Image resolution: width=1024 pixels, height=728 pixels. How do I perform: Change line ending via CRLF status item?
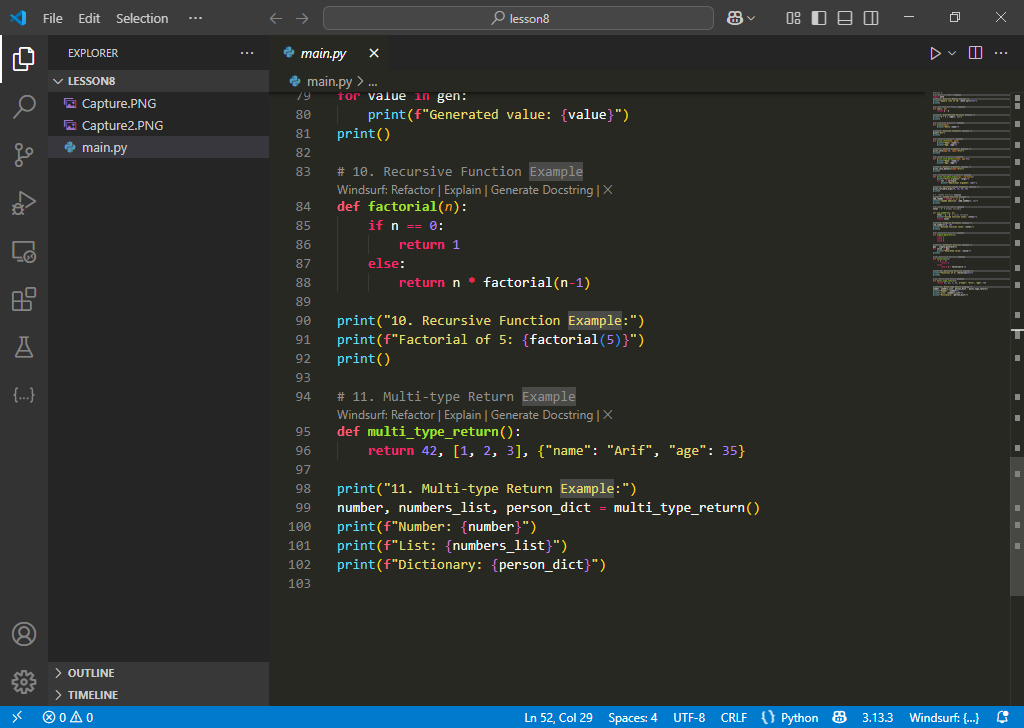click(x=733, y=718)
